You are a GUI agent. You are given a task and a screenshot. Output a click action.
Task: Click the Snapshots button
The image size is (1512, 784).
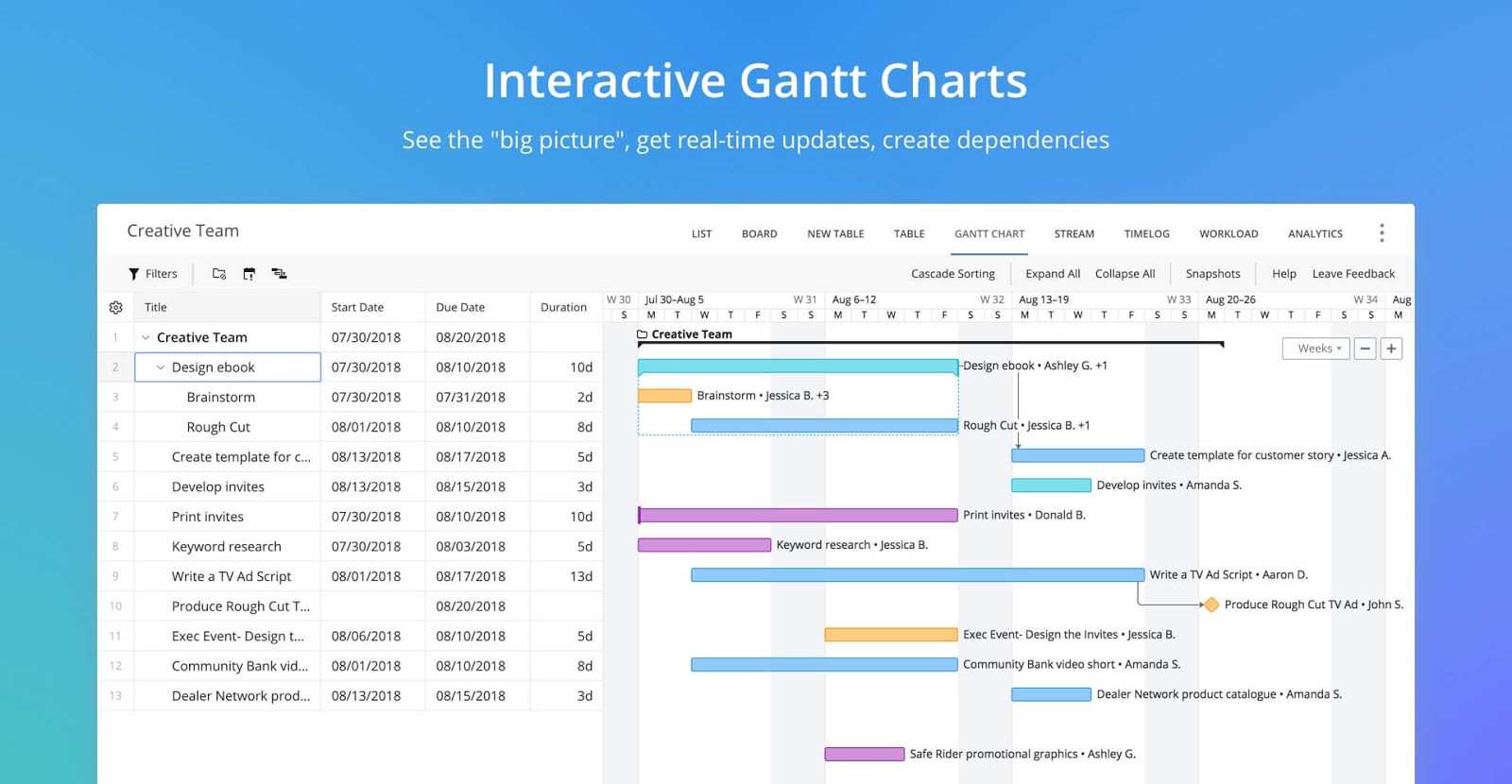click(x=1212, y=274)
